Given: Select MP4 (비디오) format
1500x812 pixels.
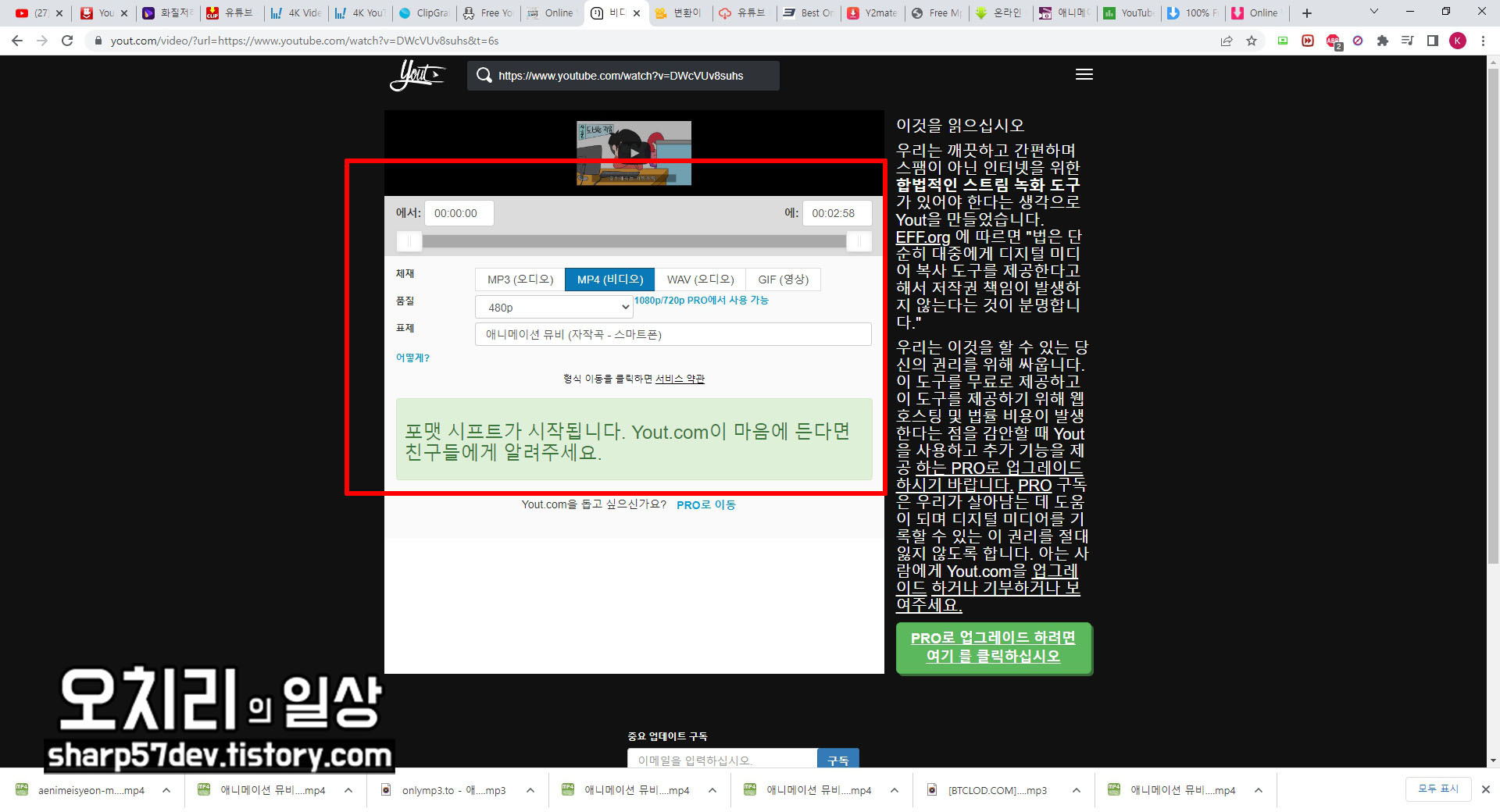Looking at the screenshot, I should pos(610,280).
